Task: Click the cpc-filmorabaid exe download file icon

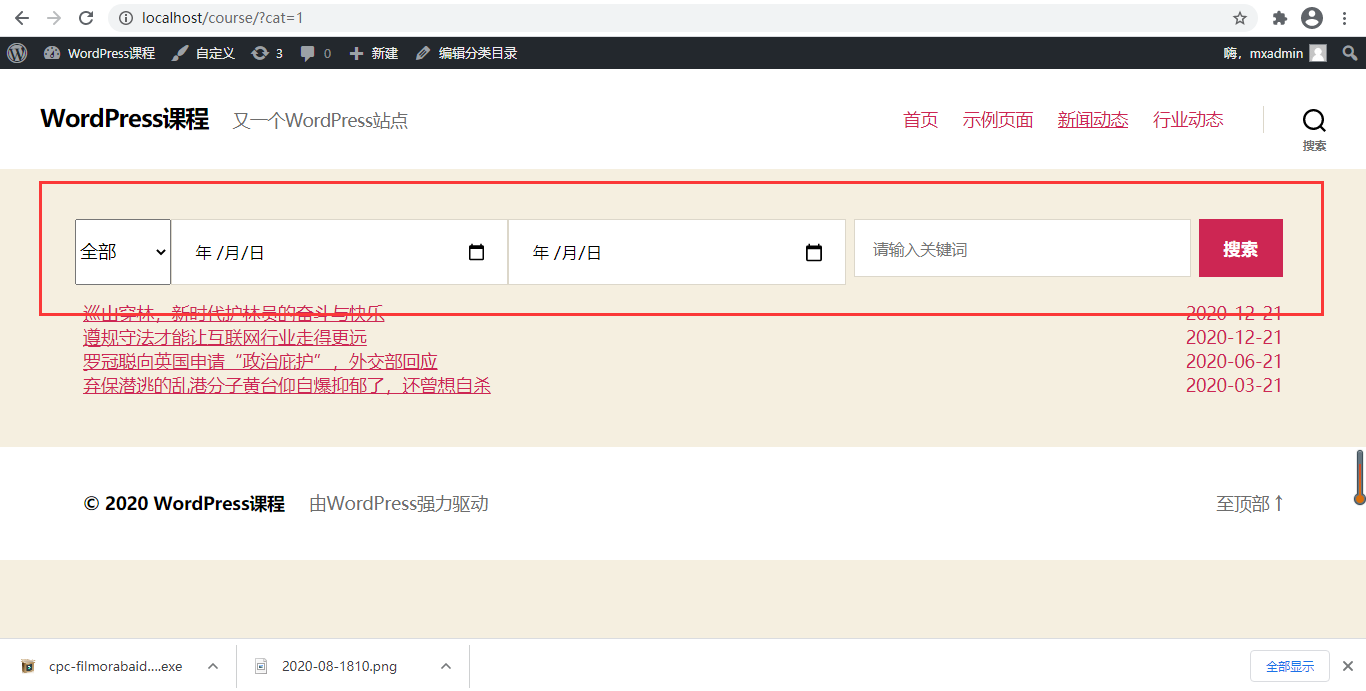Action: pyautogui.click(x=28, y=666)
